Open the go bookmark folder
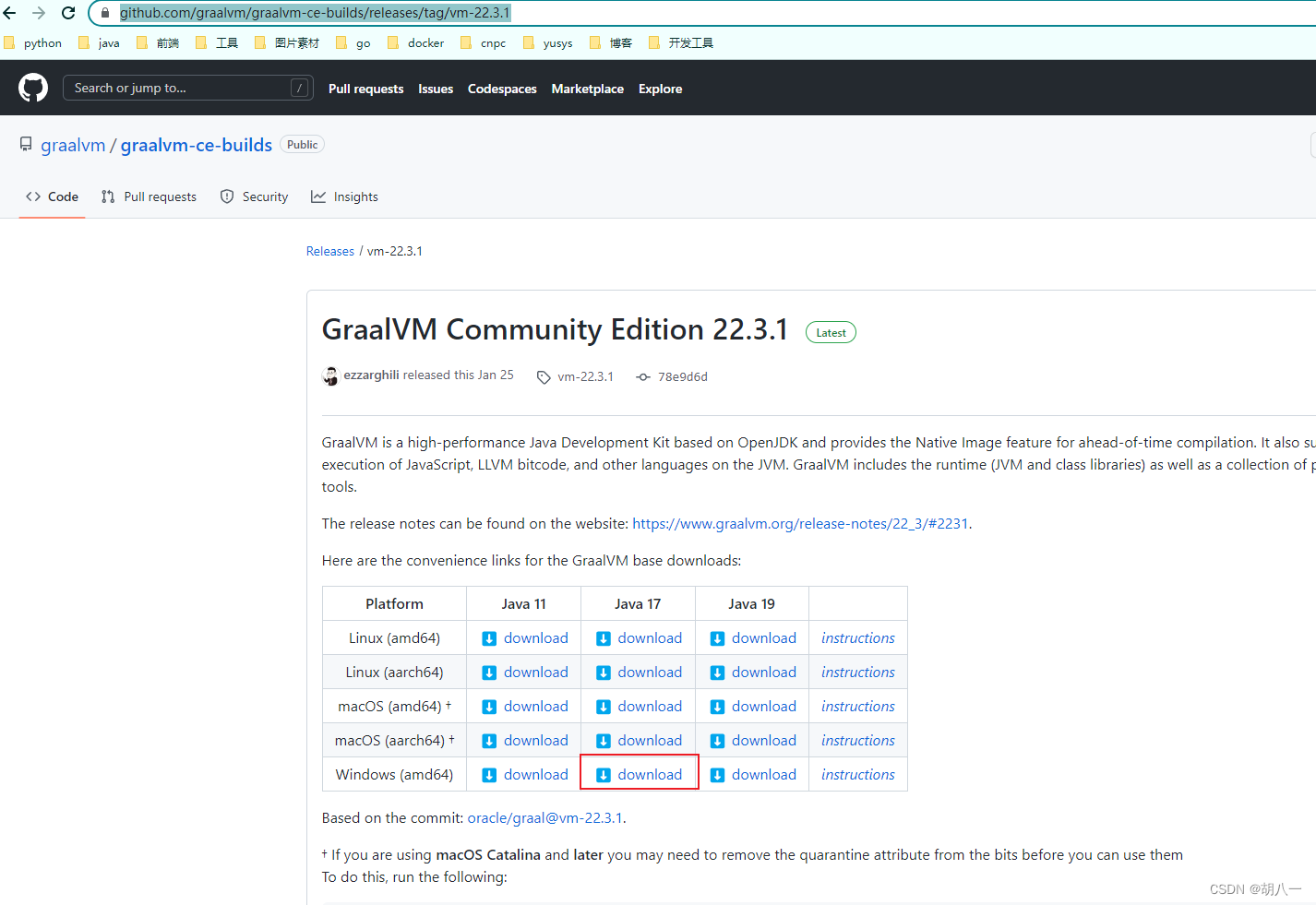Image resolution: width=1316 pixels, height=905 pixels. coord(353,43)
